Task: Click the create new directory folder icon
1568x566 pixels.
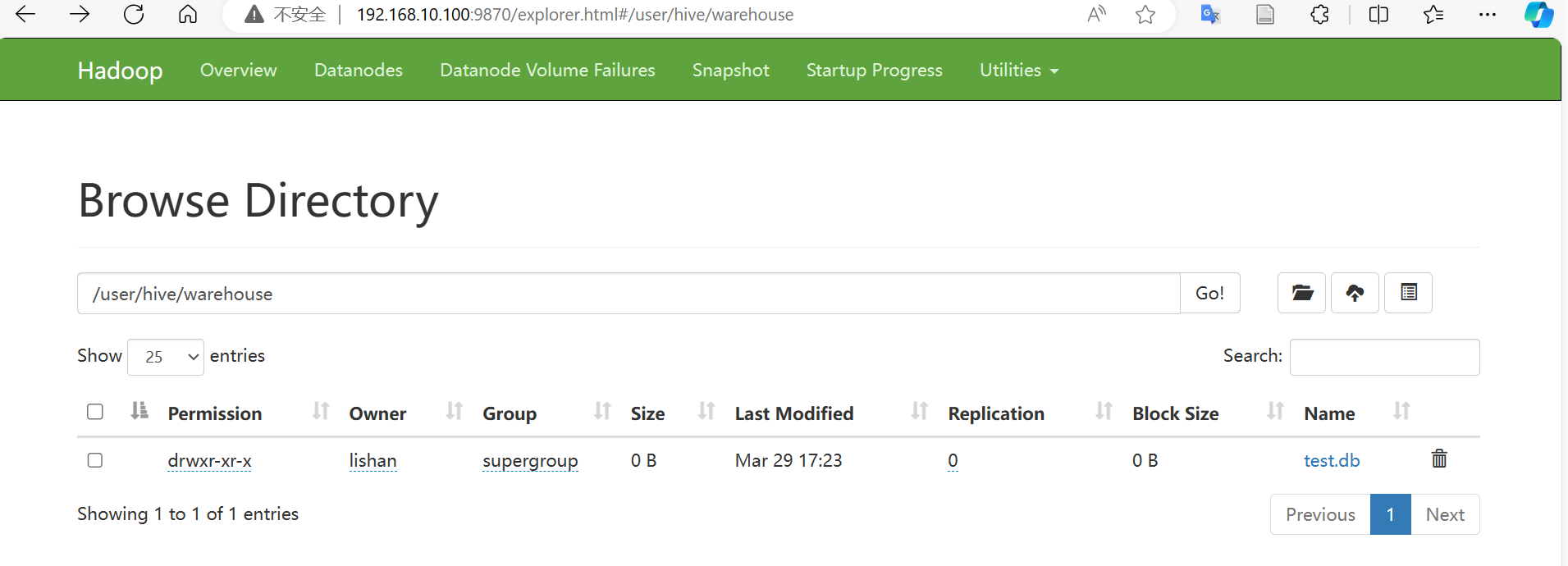Action: pos(1301,293)
